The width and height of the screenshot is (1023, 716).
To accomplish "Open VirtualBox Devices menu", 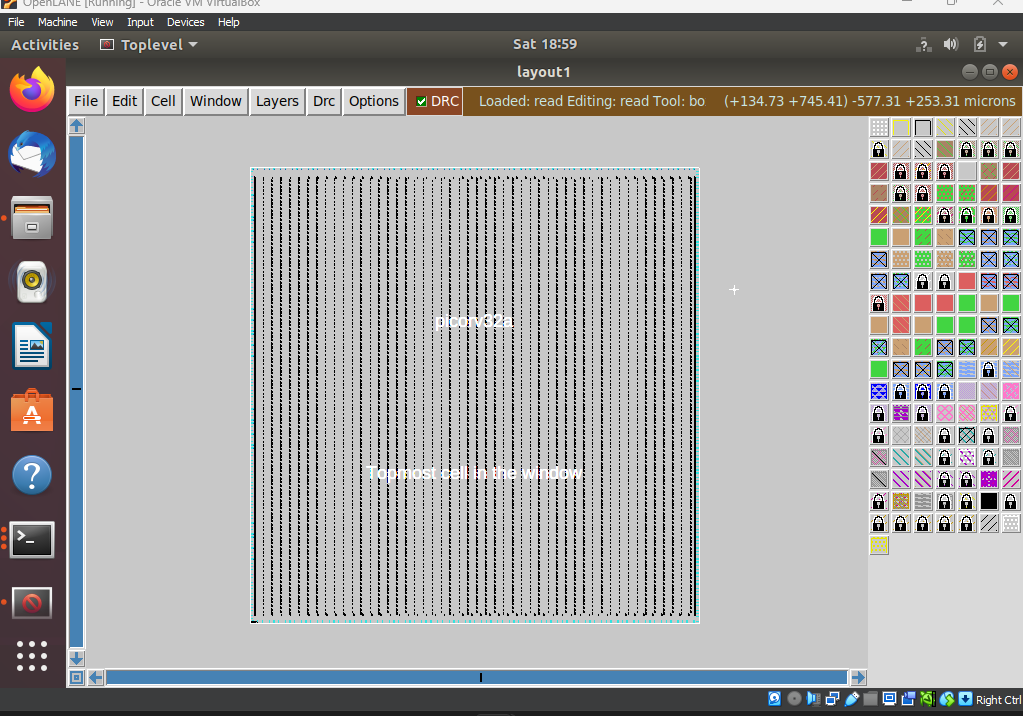I will [x=185, y=22].
